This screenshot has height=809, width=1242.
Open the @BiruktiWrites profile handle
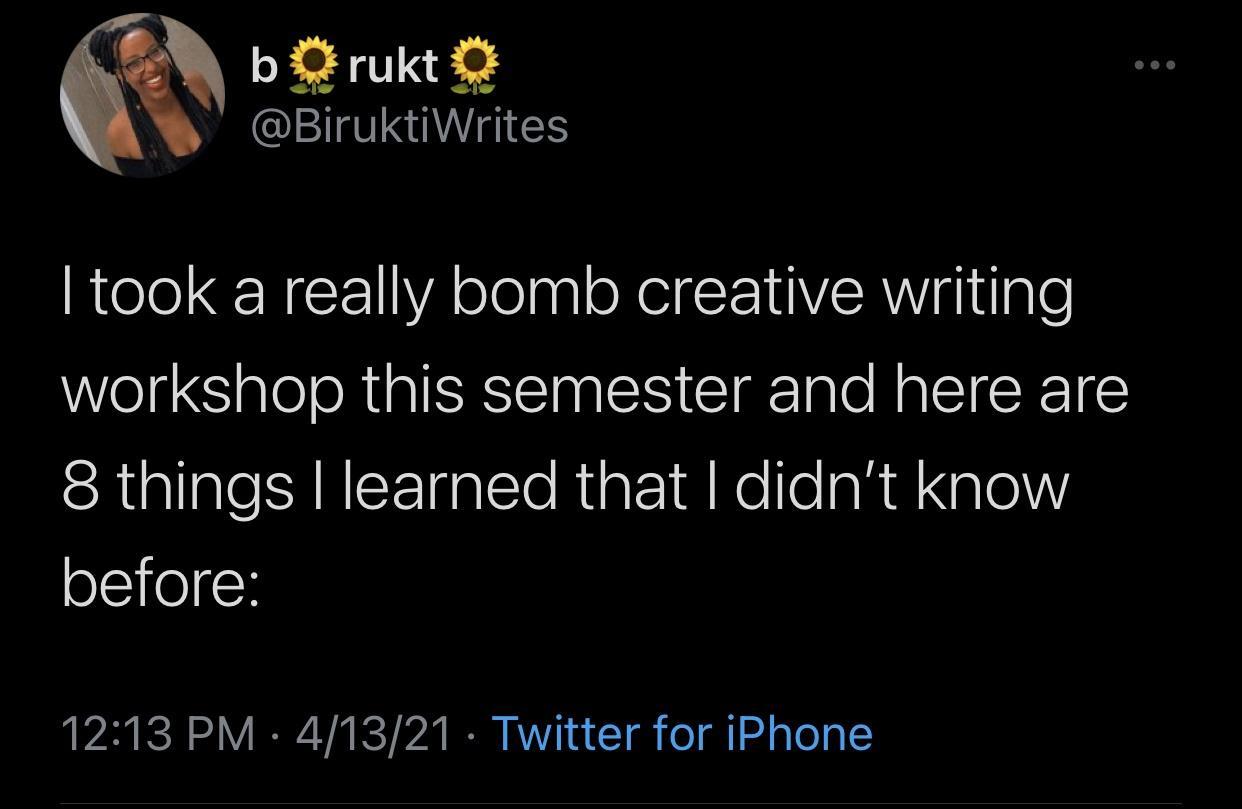click(408, 127)
